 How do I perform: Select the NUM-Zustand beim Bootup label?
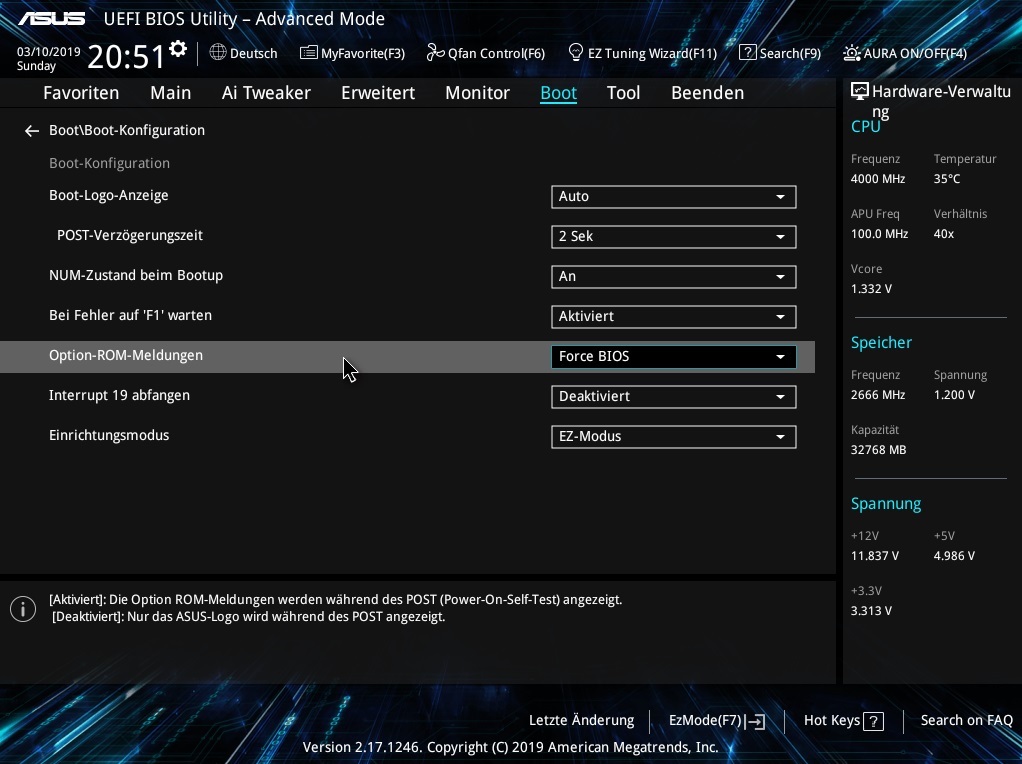[x=136, y=275]
